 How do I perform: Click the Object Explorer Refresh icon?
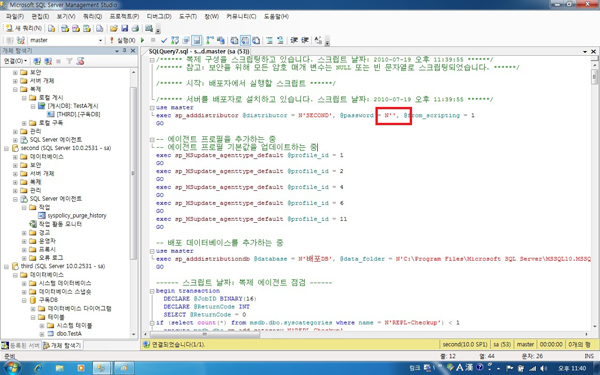(x=80, y=61)
